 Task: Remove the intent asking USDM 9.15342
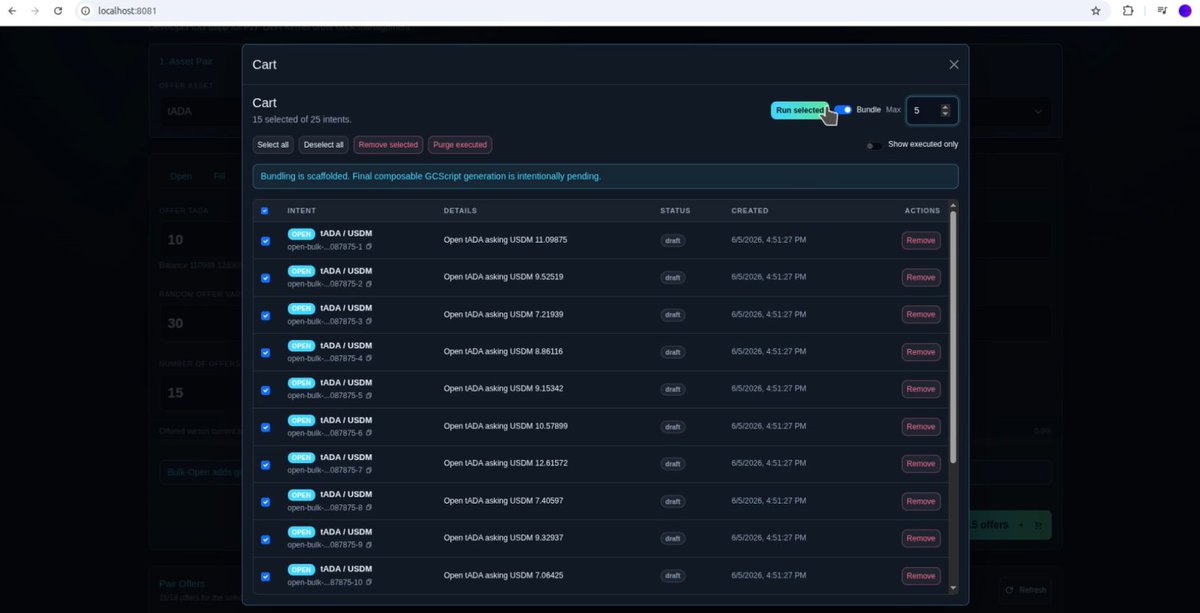tap(921, 389)
